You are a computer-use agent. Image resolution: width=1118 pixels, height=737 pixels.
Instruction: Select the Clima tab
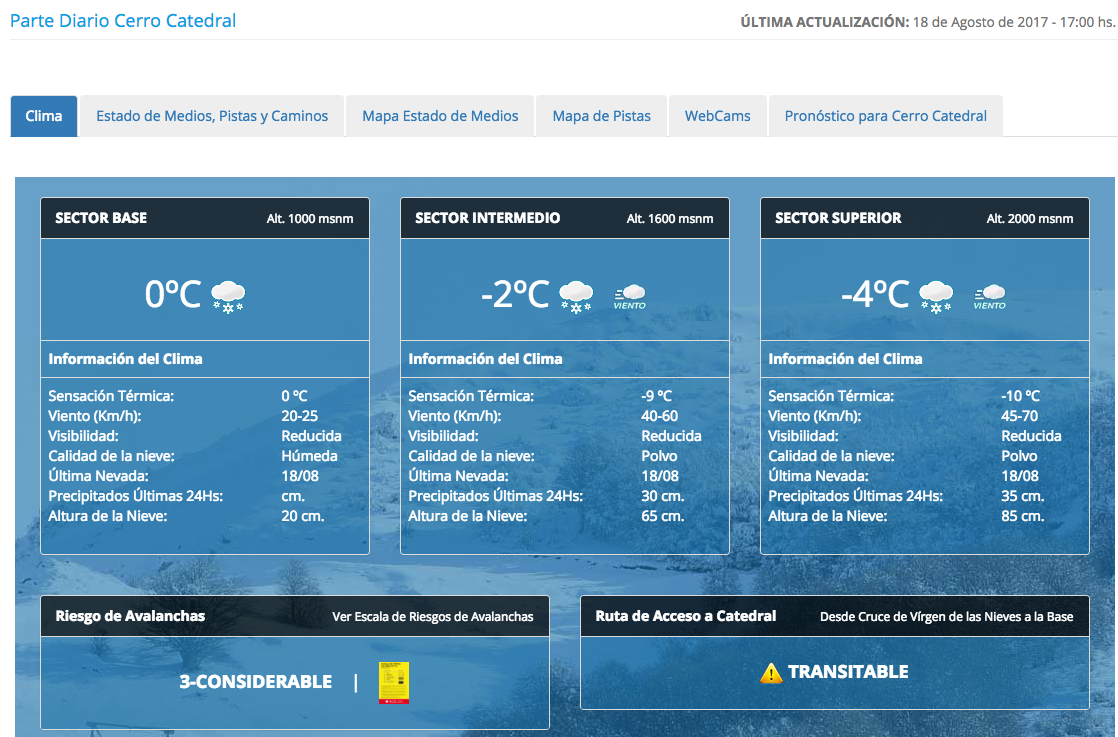[43, 115]
